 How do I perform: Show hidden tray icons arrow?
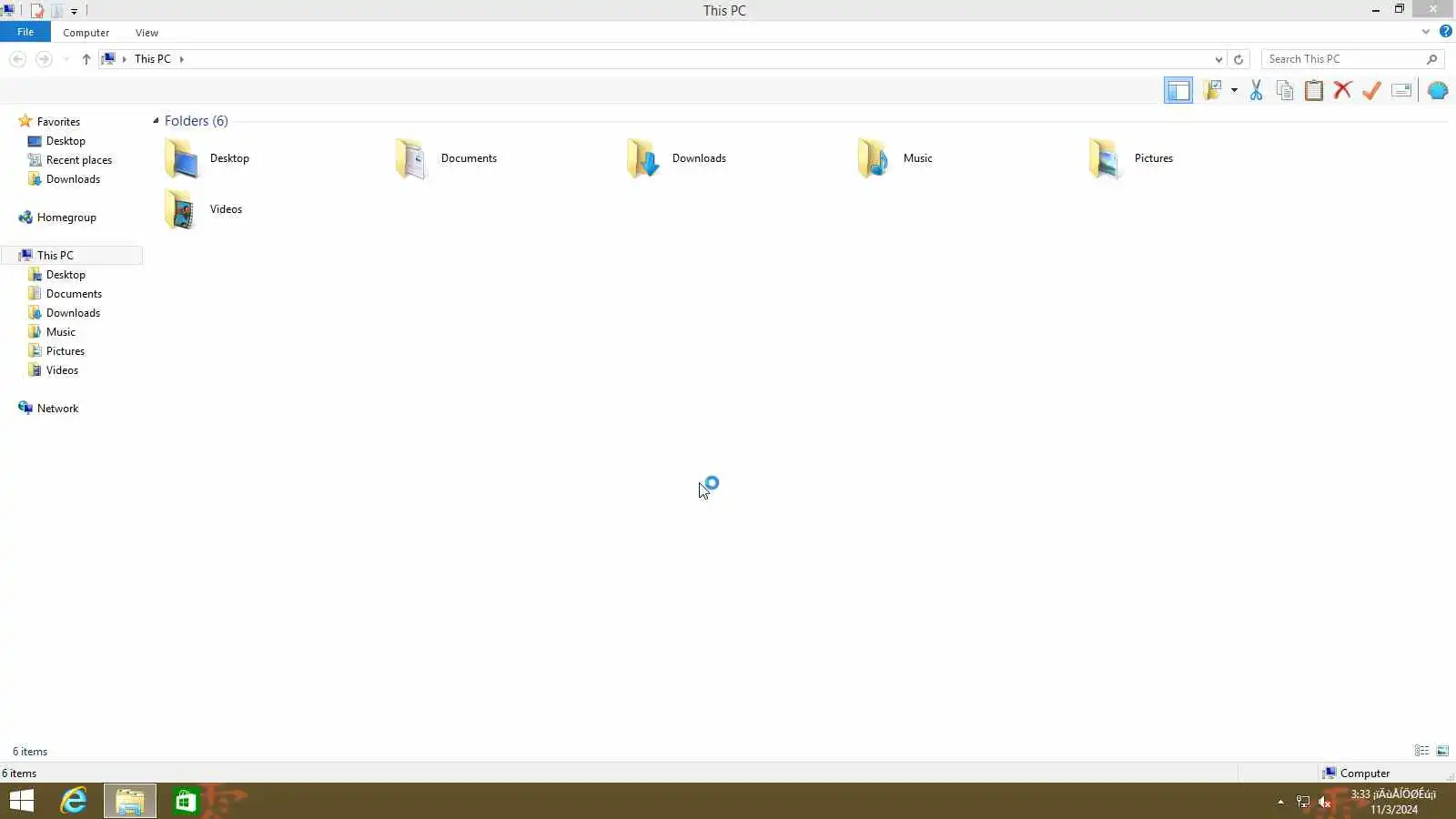(1280, 802)
